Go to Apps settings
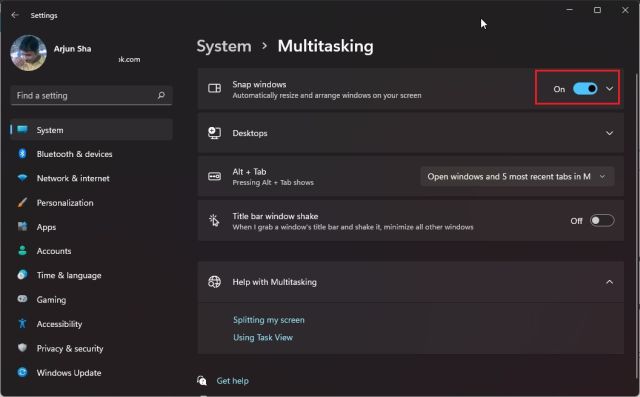Image resolution: width=640 pixels, height=397 pixels. 91,227
